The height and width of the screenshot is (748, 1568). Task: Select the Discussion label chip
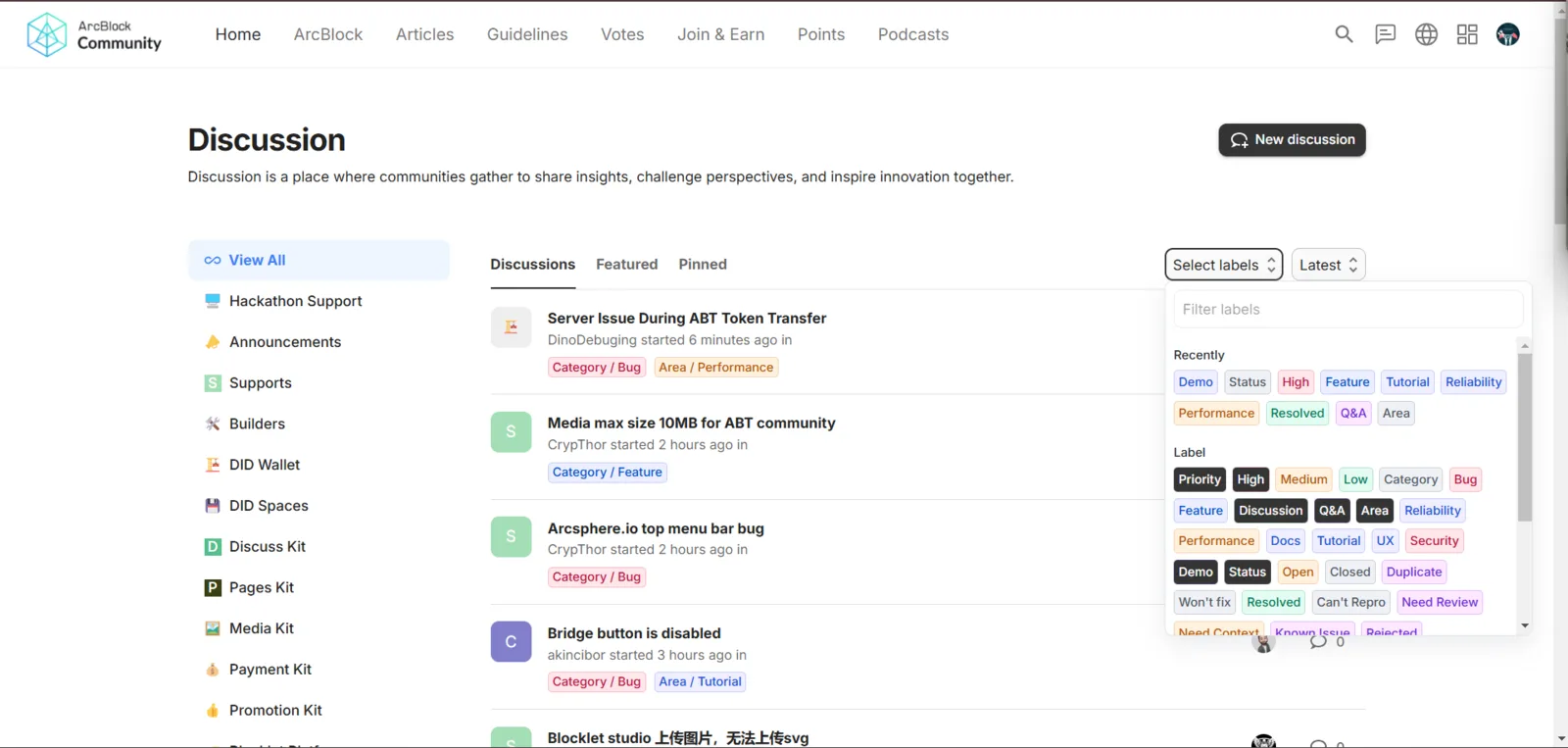pyautogui.click(x=1271, y=511)
